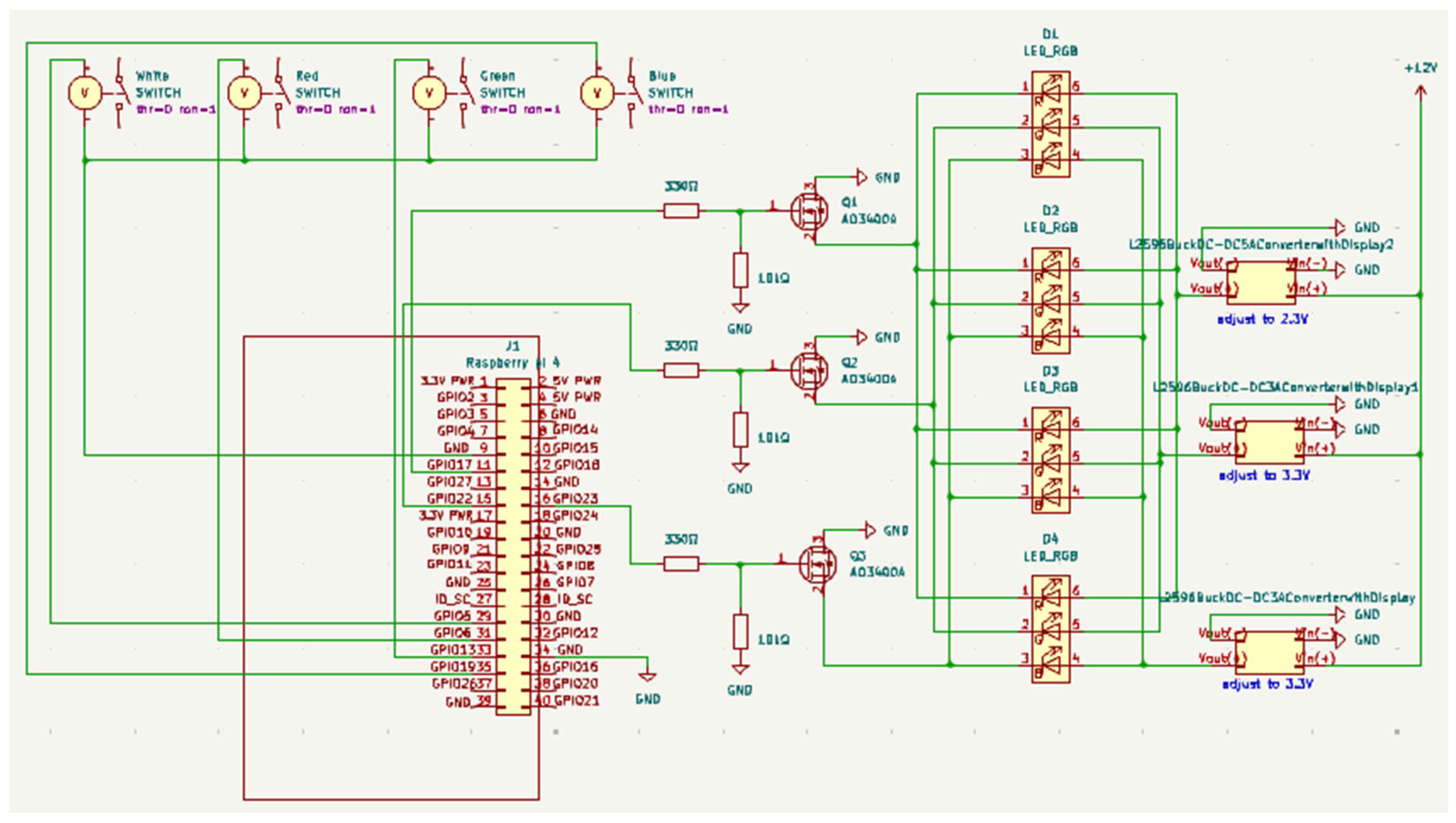Screen dimensions: 1456x823
Task: Select the 330Ω resistor feeding Q1 gate
Action: click(681, 211)
